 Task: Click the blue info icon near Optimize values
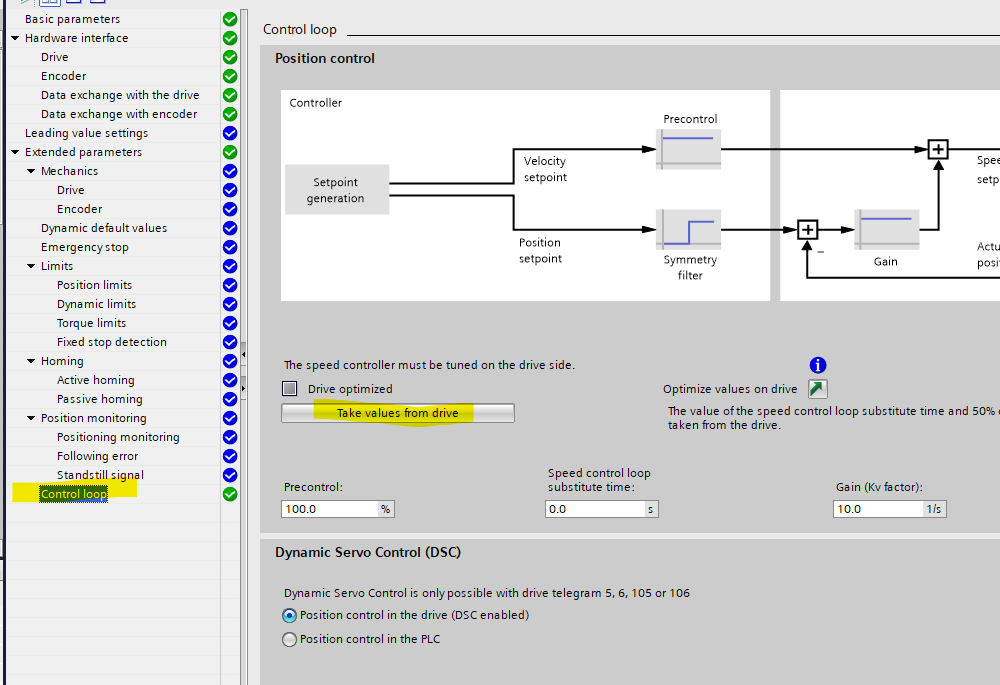[818, 365]
